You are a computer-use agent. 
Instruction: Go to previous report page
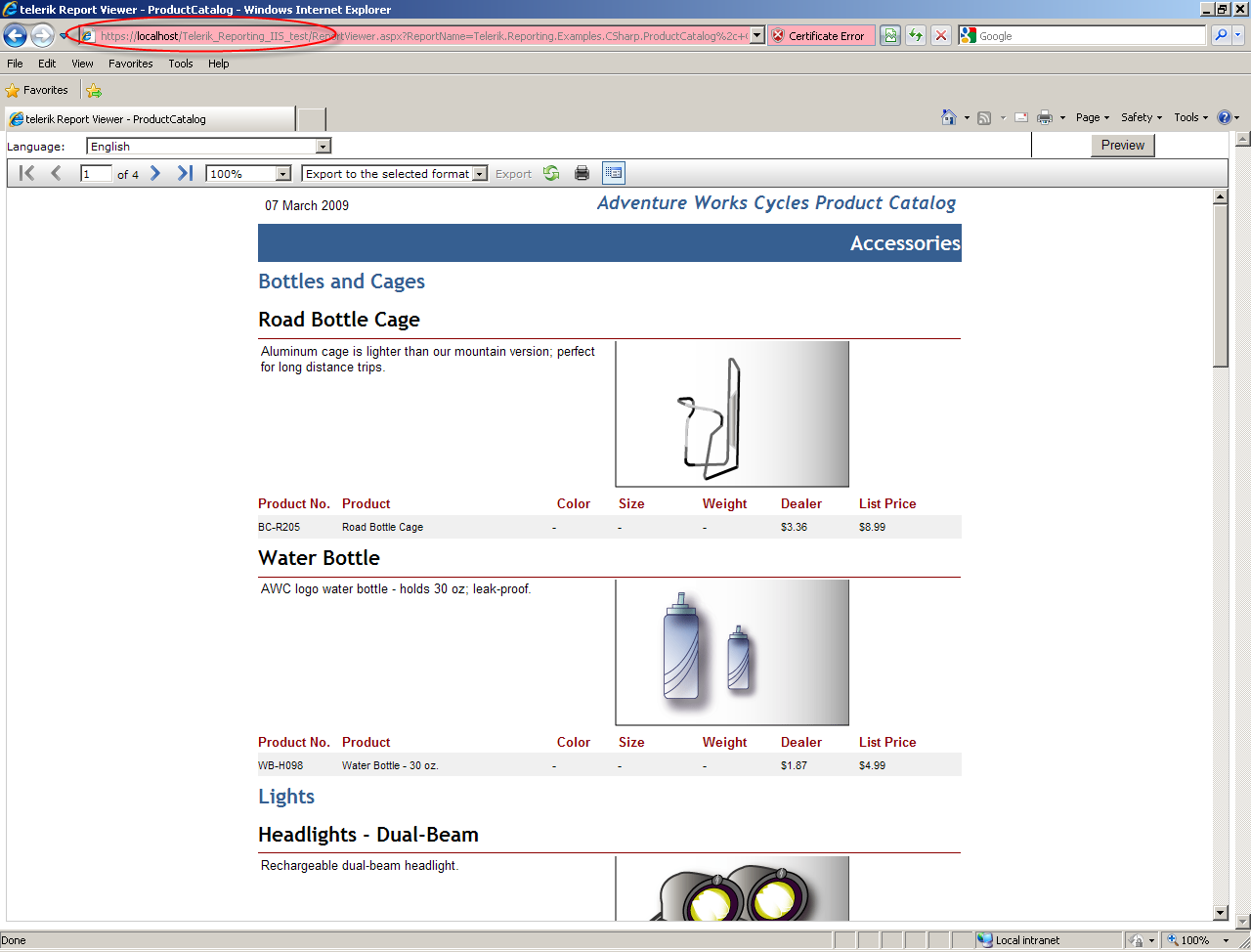click(x=56, y=173)
